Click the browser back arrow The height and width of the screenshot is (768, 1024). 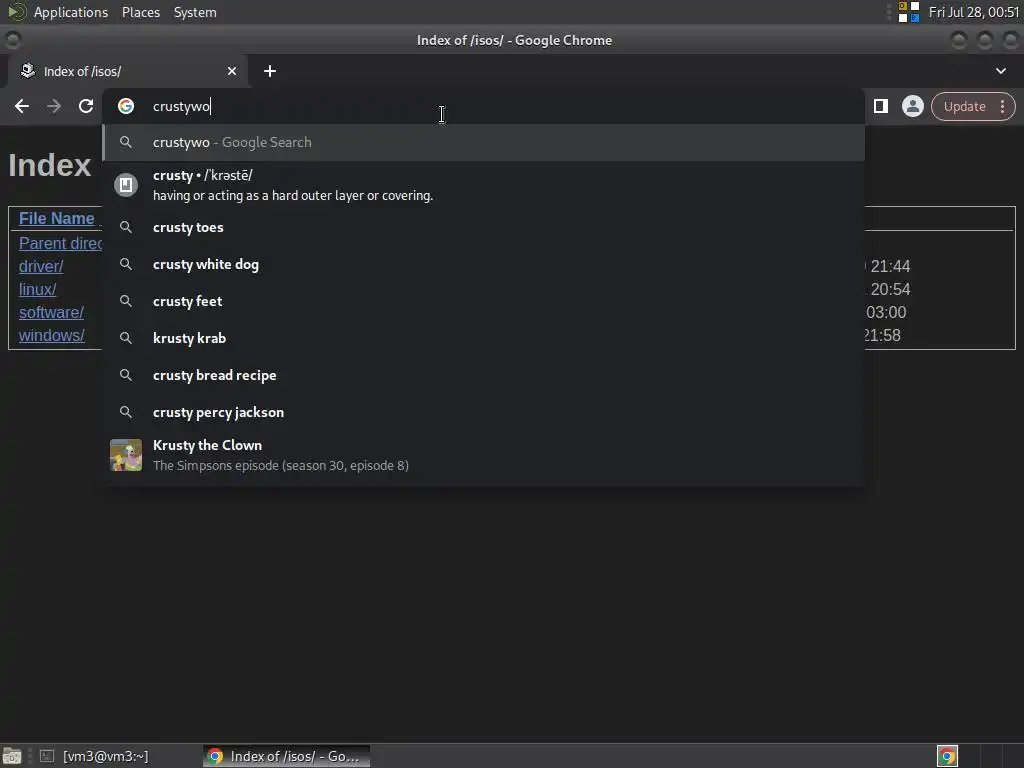click(x=22, y=106)
